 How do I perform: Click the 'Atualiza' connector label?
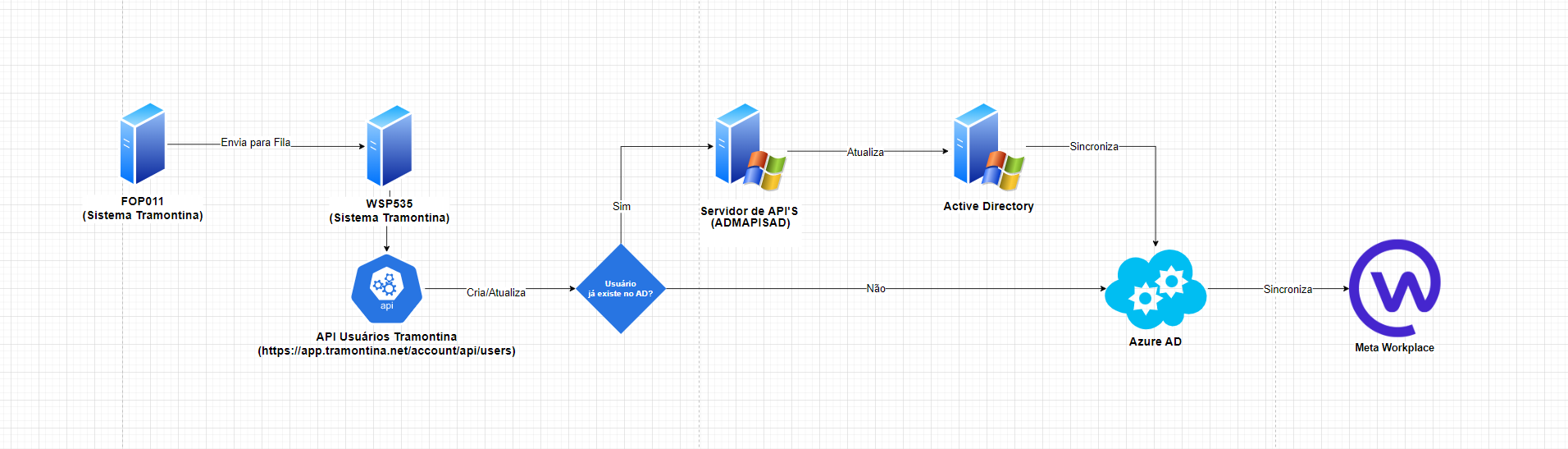865,153
